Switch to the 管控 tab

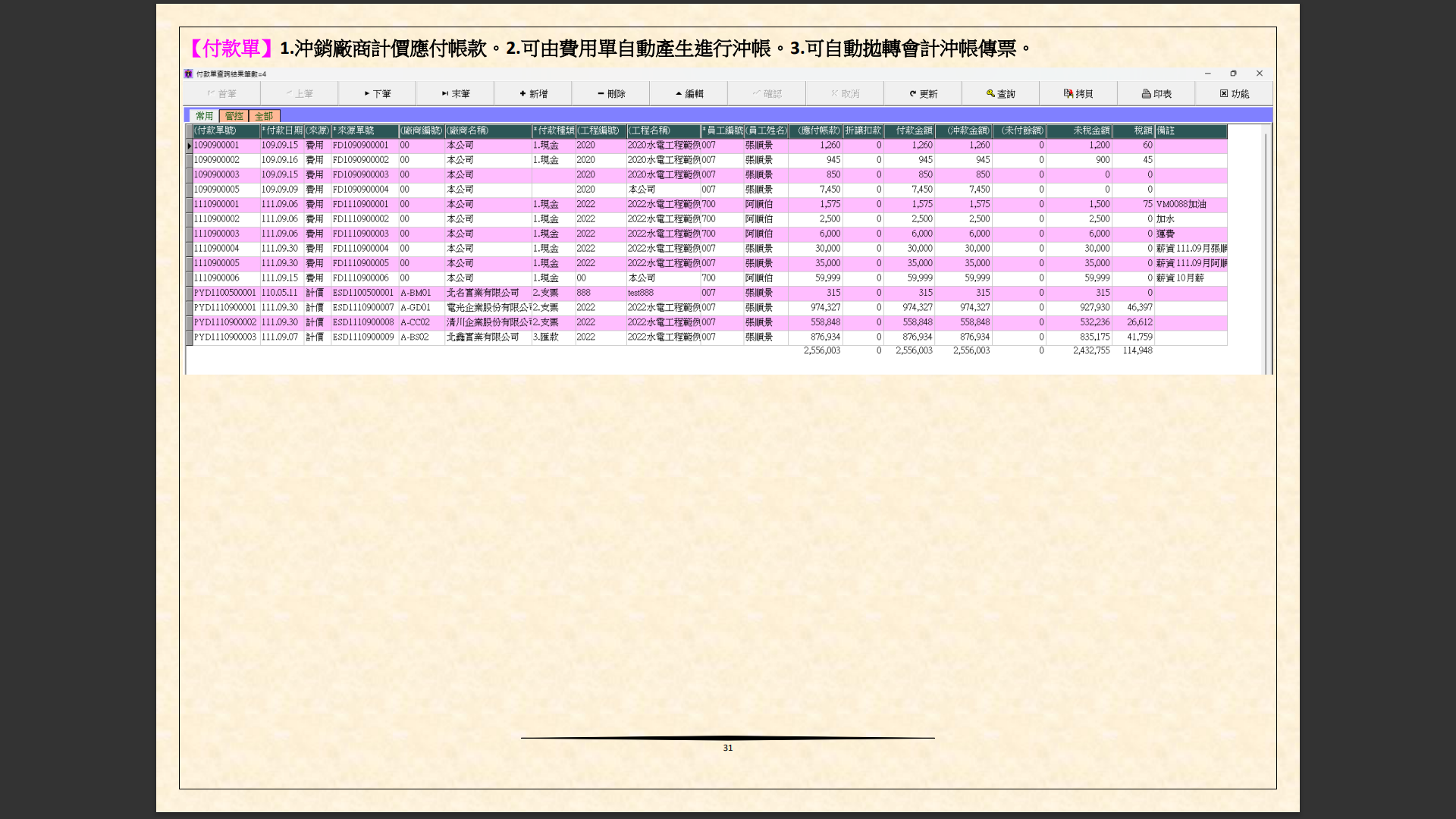tap(234, 116)
